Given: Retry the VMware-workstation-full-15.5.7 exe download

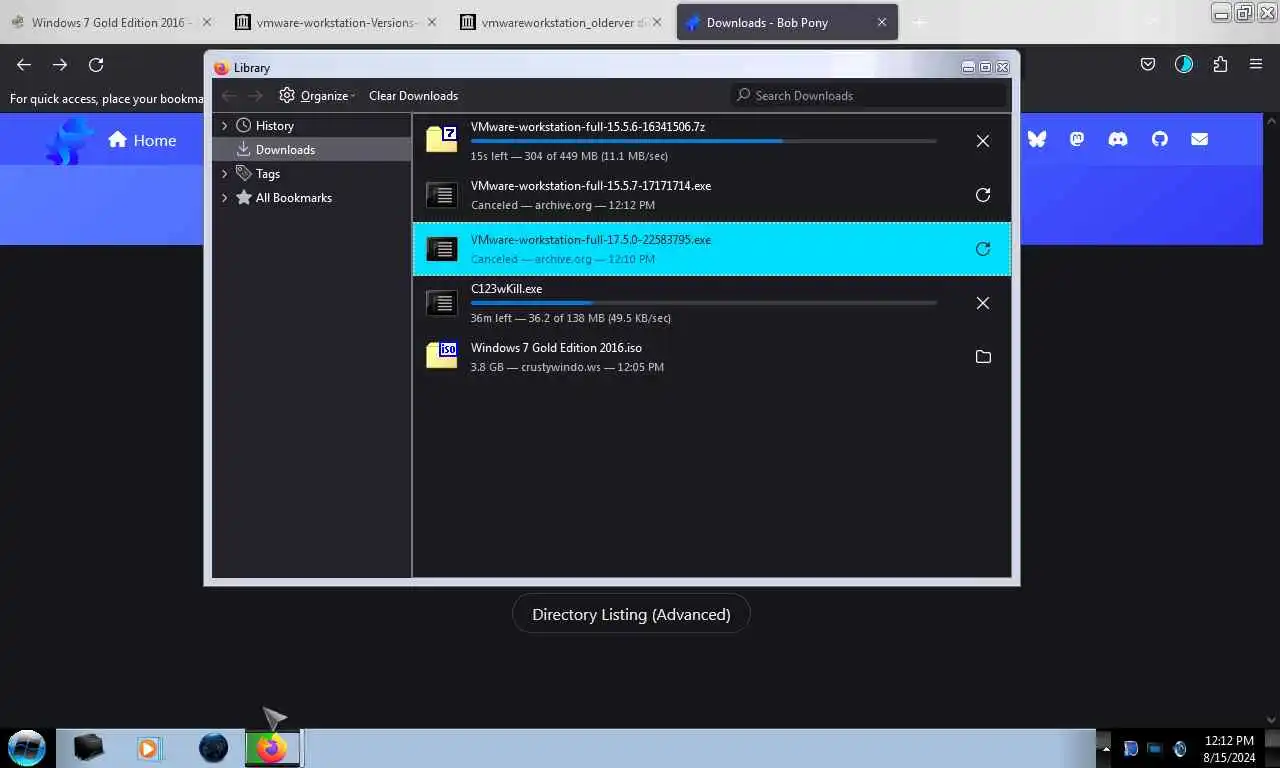Looking at the screenshot, I should [x=983, y=195].
